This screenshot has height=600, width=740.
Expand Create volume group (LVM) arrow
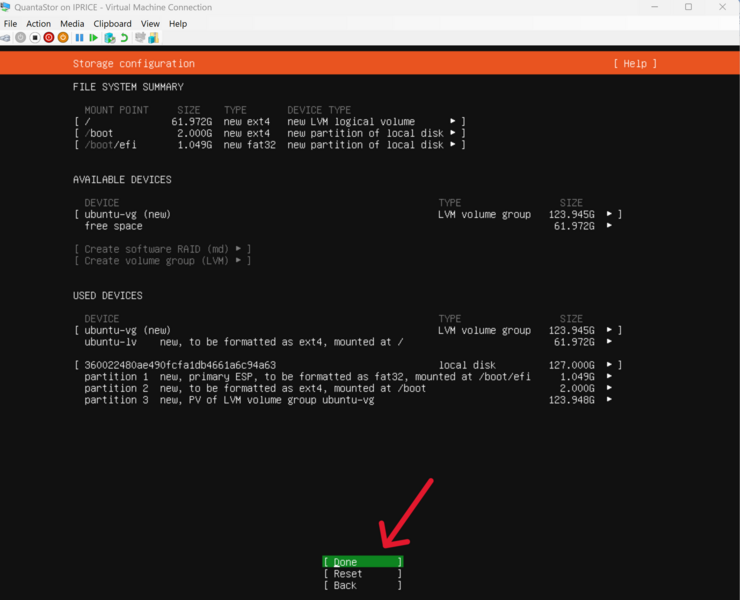tap(238, 260)
